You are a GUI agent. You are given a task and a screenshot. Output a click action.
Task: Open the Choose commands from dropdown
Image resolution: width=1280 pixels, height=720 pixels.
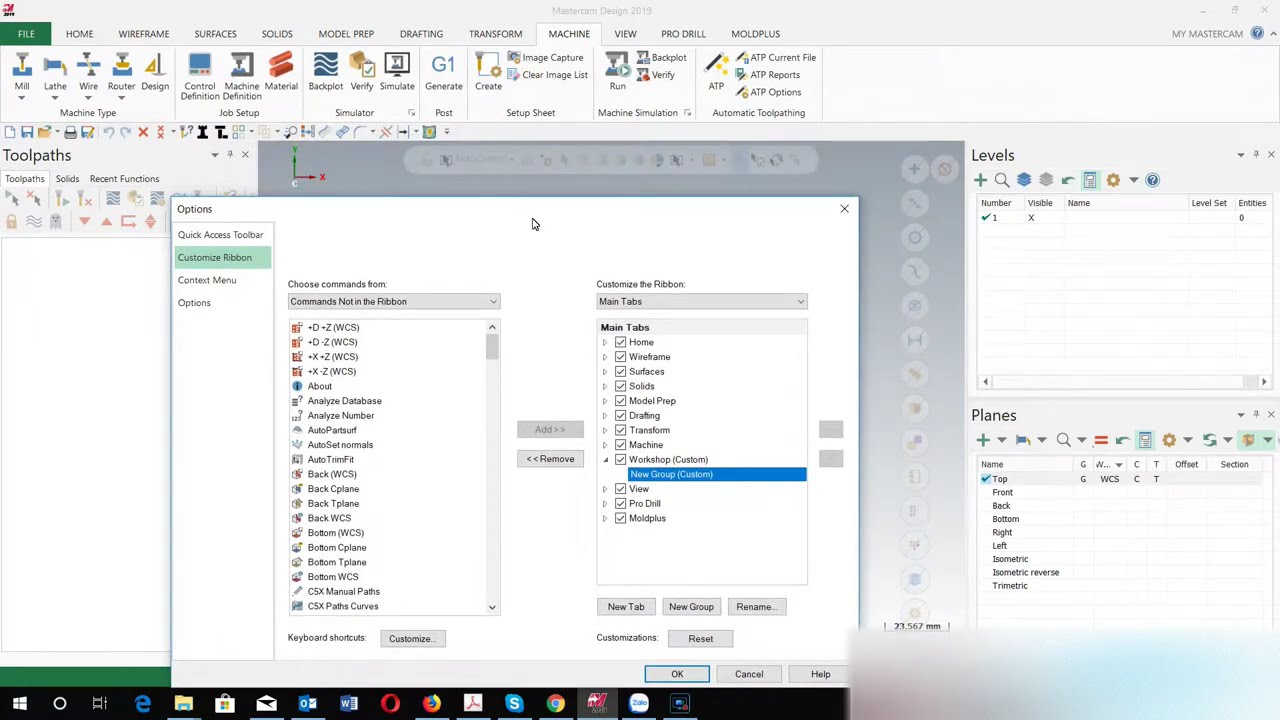coord(393,302)
